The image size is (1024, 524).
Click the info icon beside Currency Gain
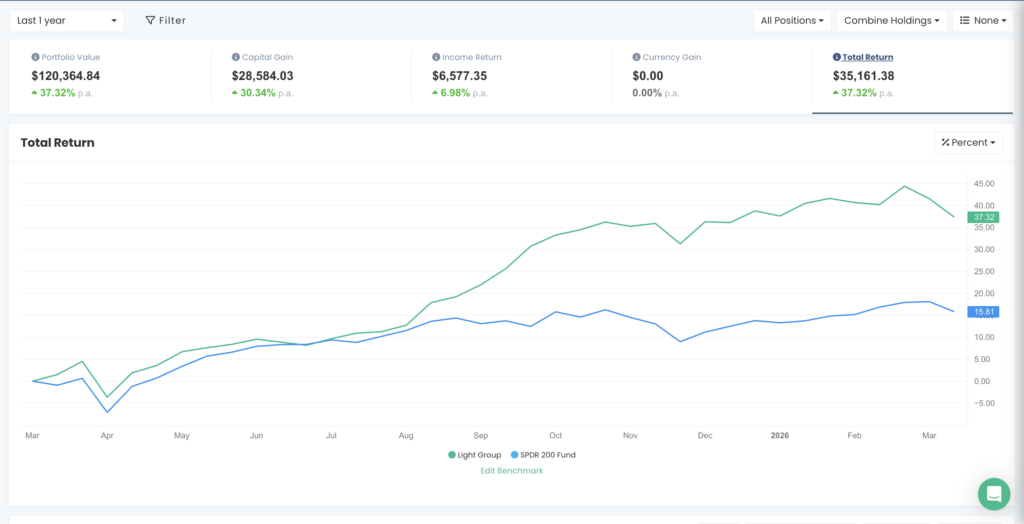pyautogui.click(x=636, y=58)
